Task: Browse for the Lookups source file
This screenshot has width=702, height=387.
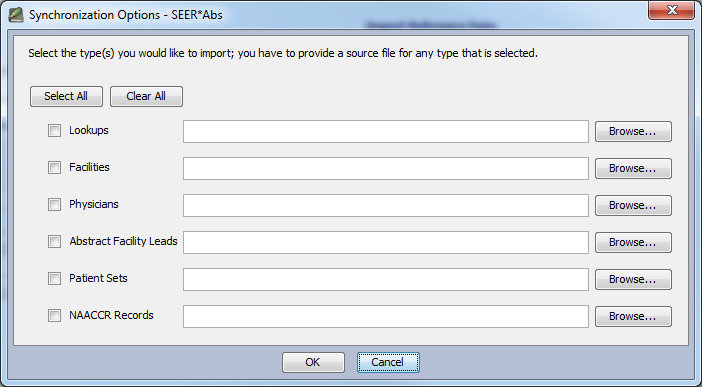Action: click(633, 131)
